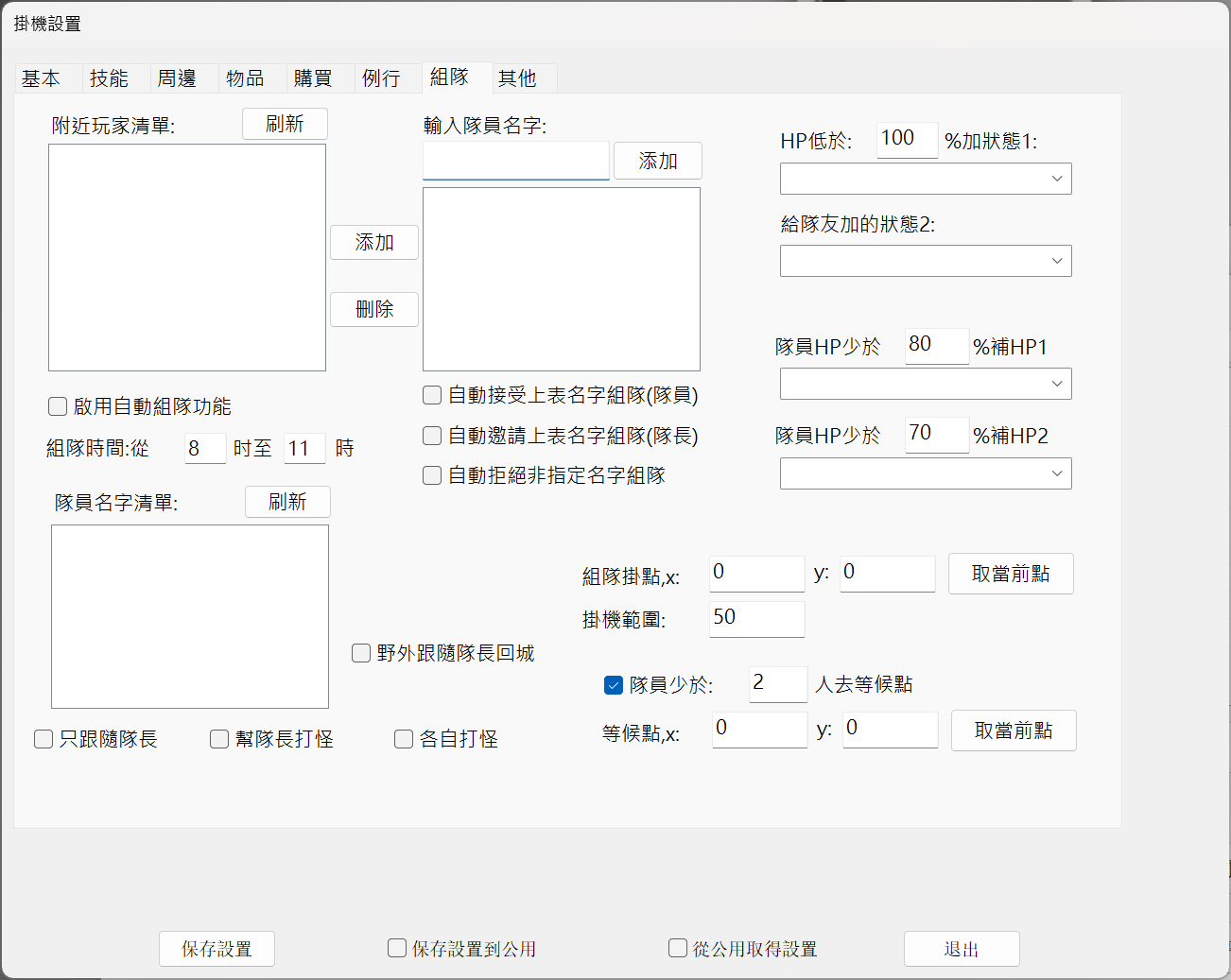
Task: Click inside the 隊員名字清單 list box
Action: (190, 616)
